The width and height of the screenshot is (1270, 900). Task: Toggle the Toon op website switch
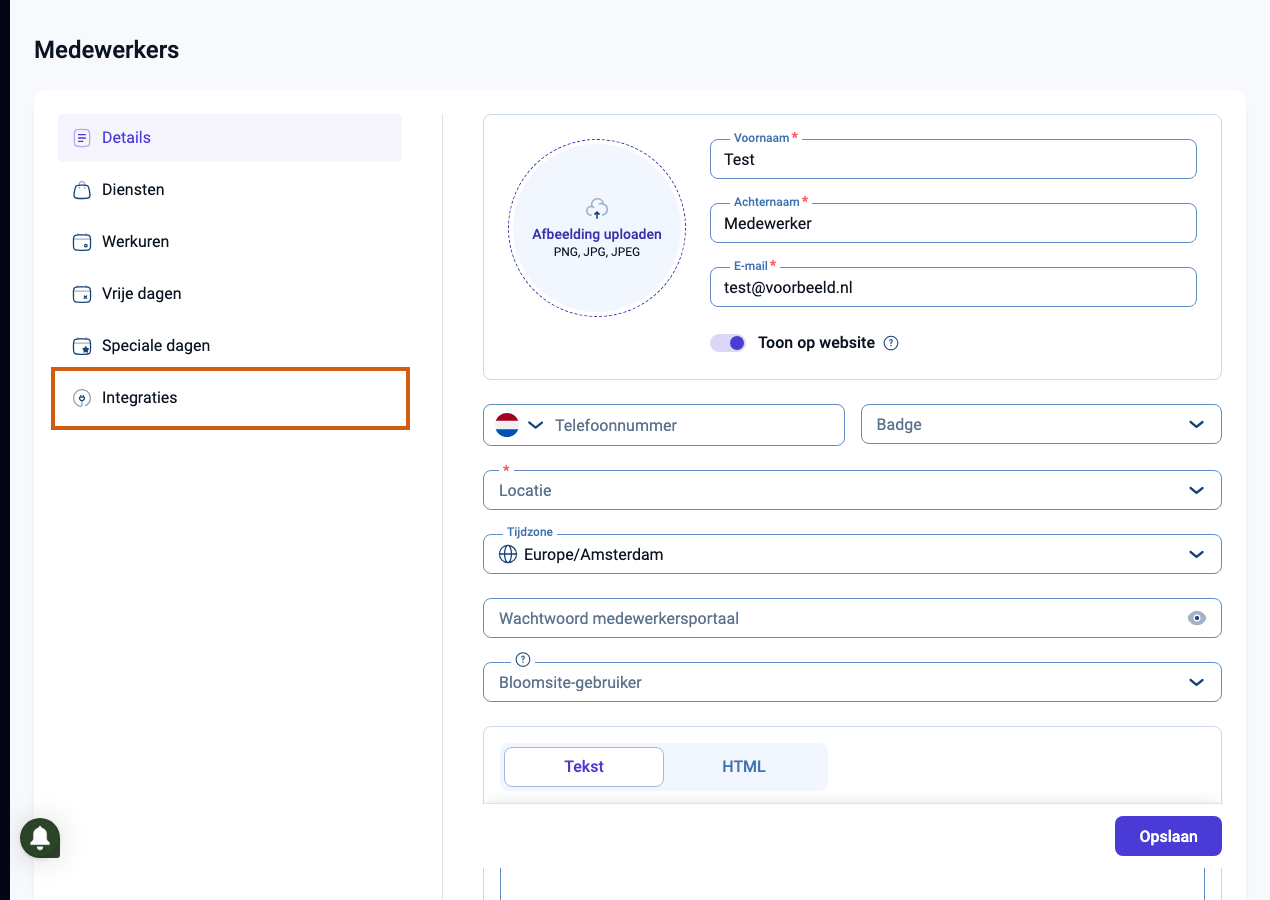point(728,343)
